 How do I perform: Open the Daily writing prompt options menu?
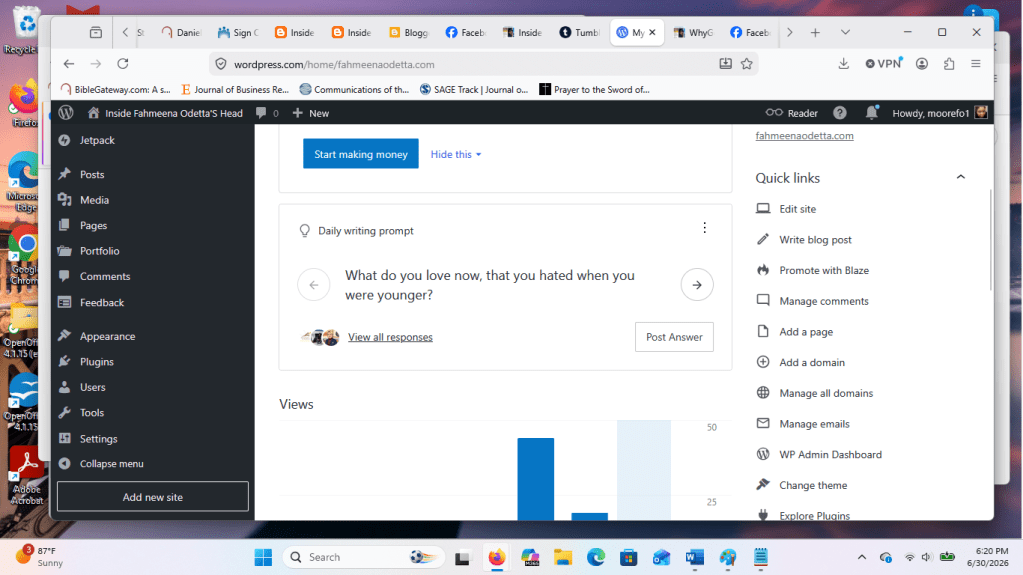[x=704, y=228]
